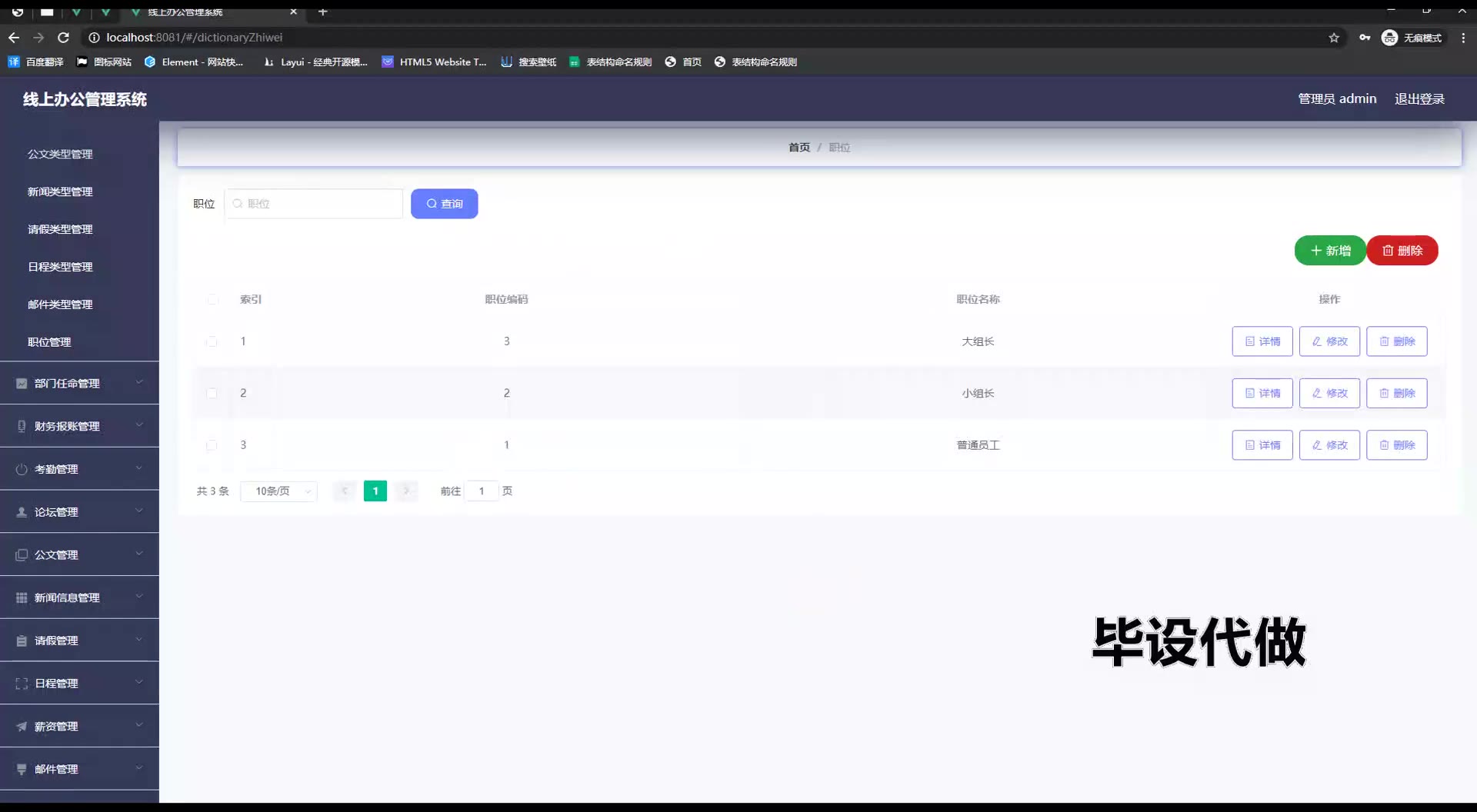Click 修改 for 小组长
Viewport: 1477px width, 812px height.
(x=1329, y=393)
